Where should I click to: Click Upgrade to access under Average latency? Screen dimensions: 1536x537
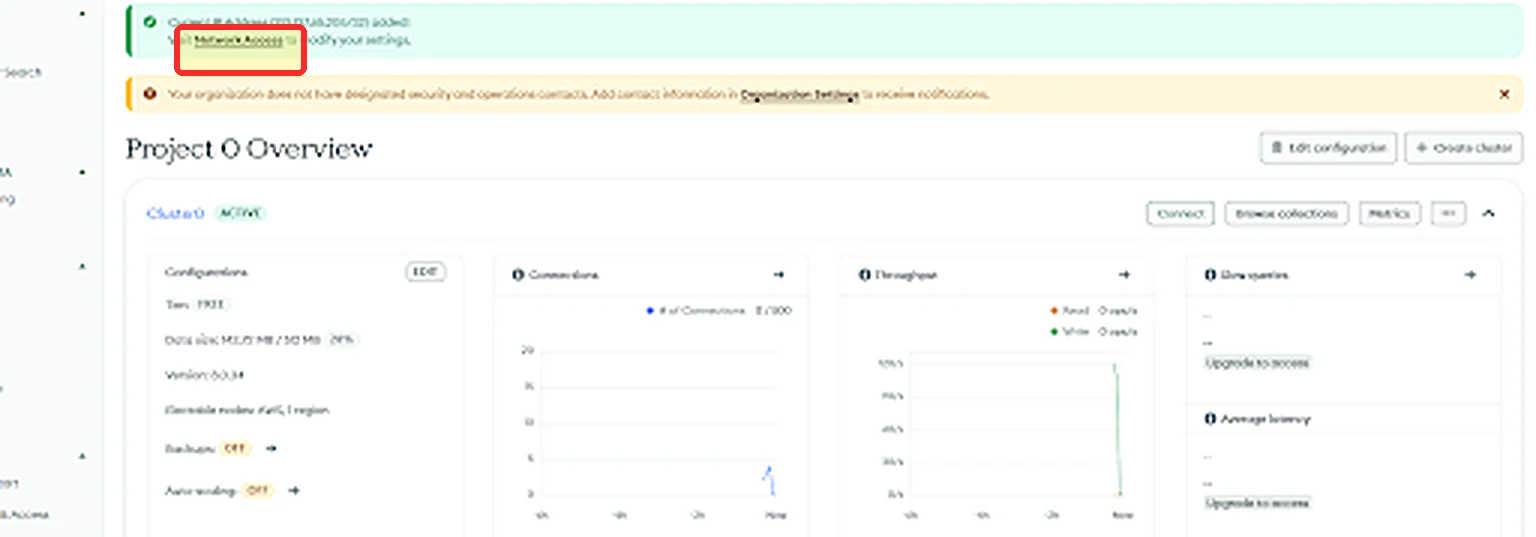pos(1257,503)
